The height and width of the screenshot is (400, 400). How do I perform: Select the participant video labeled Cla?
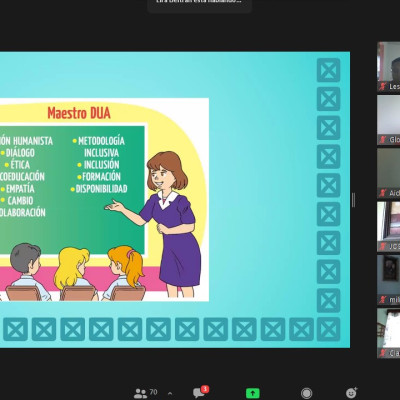(x=389, y=333)
